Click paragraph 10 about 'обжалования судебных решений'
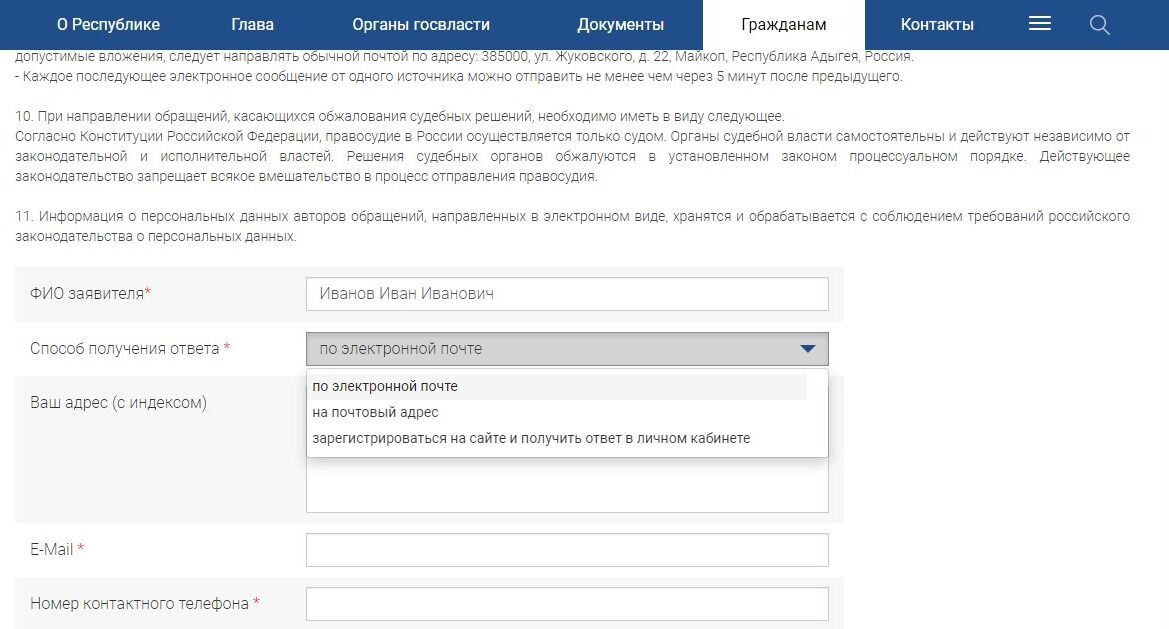Screen dimensions: 1169x629 [x=572, y=146]
